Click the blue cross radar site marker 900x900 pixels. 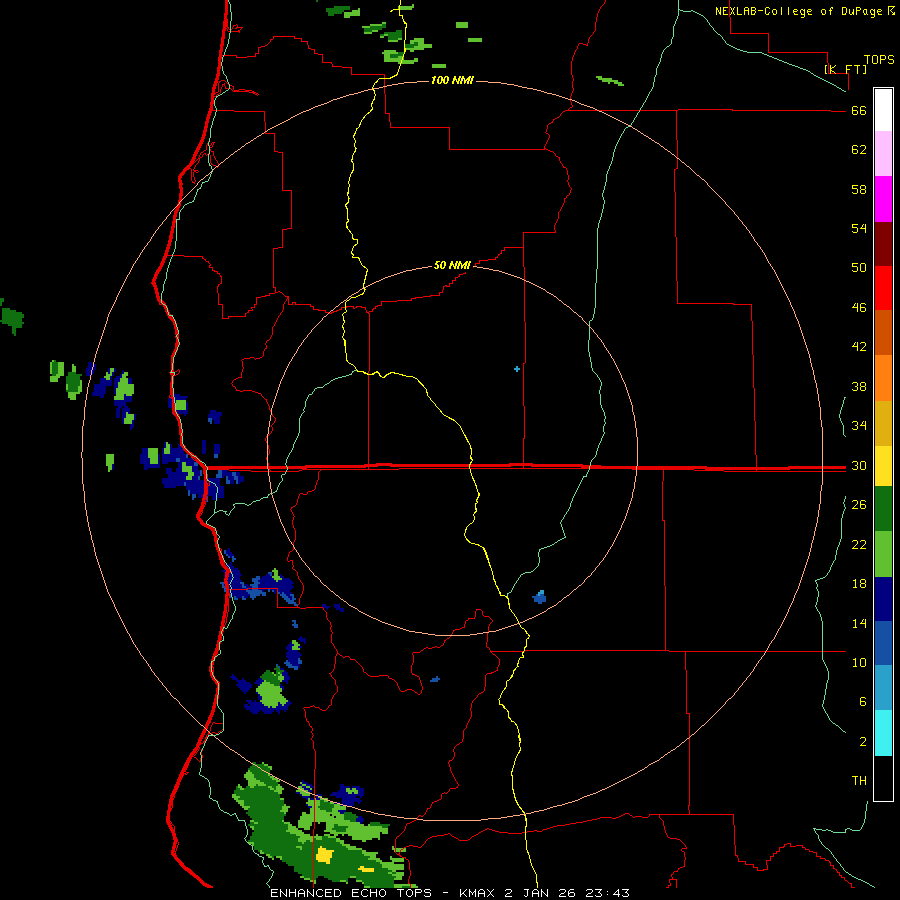[517, 369]
